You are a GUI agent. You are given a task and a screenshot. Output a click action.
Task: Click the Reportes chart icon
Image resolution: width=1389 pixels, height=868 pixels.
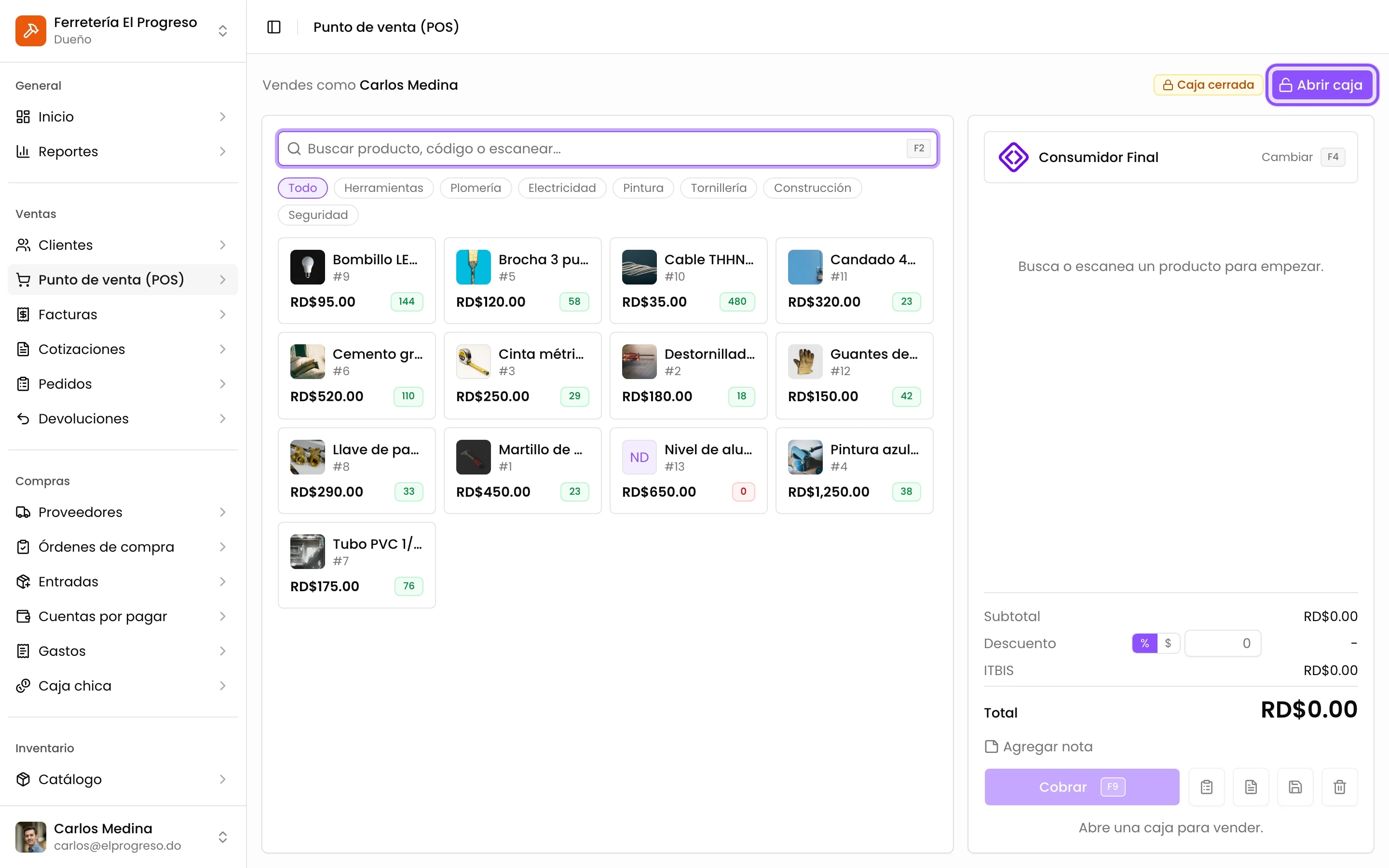23,151
